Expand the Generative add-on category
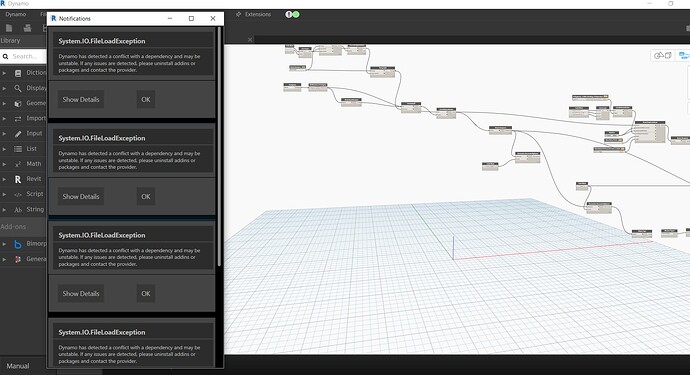Viewport: 690px width, 375px height. (4, 259)
